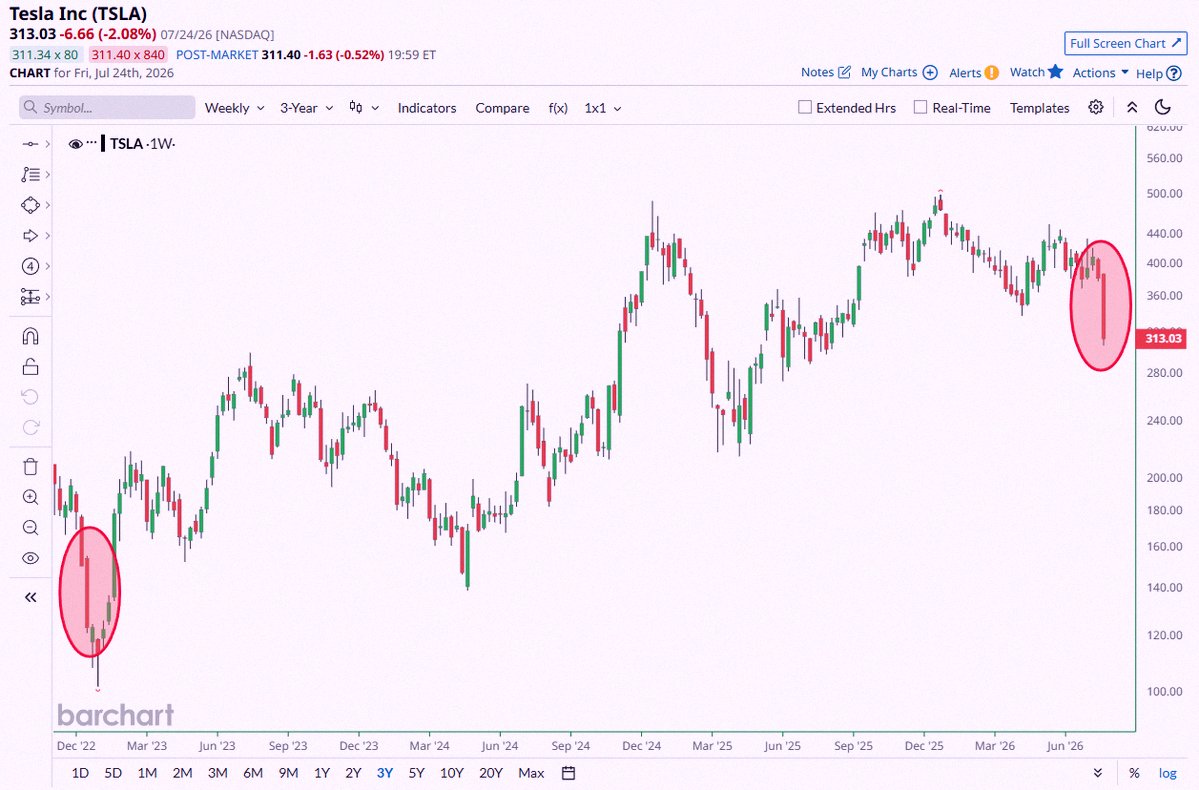Viewport: 1199px width, 790px height.
Task: Select the 3M time range
Action: click(x=218, y=773)
